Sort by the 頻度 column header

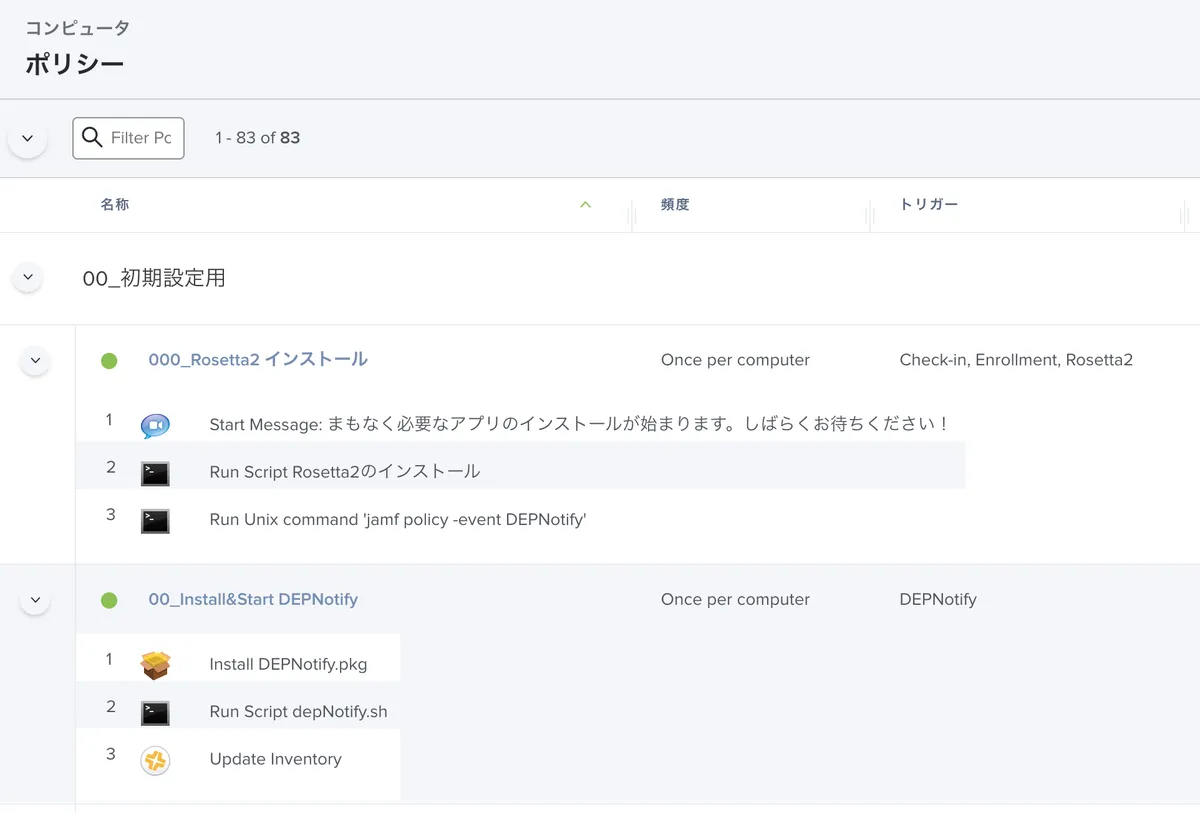675,205
